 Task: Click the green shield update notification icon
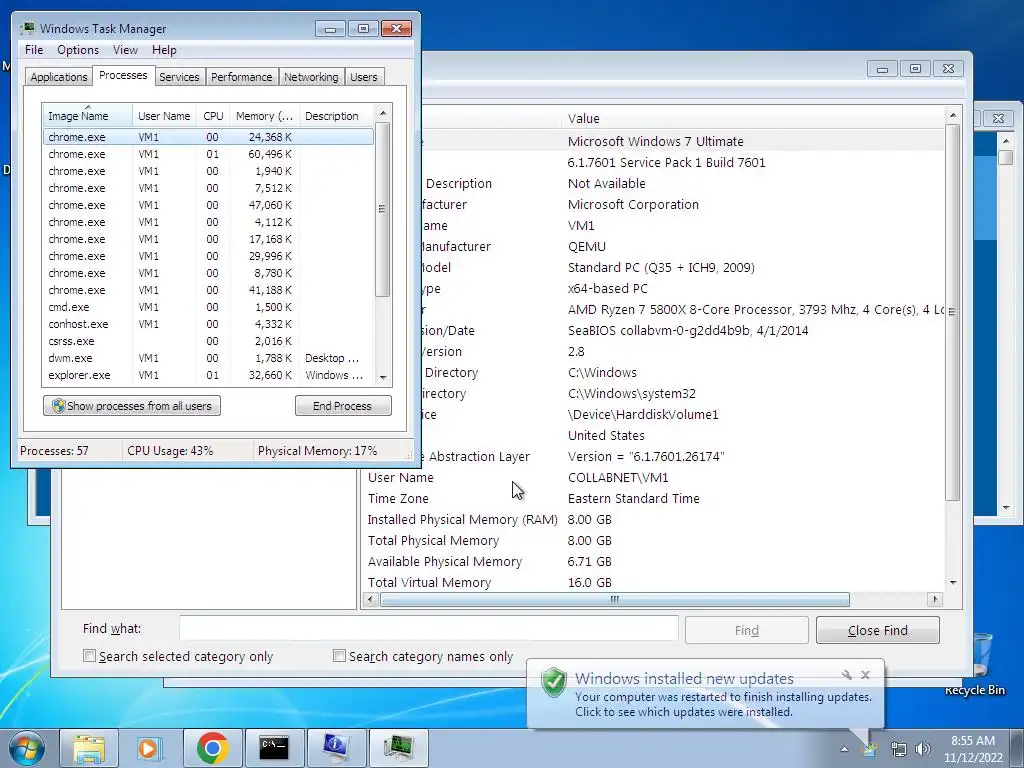tap(554, 682)
